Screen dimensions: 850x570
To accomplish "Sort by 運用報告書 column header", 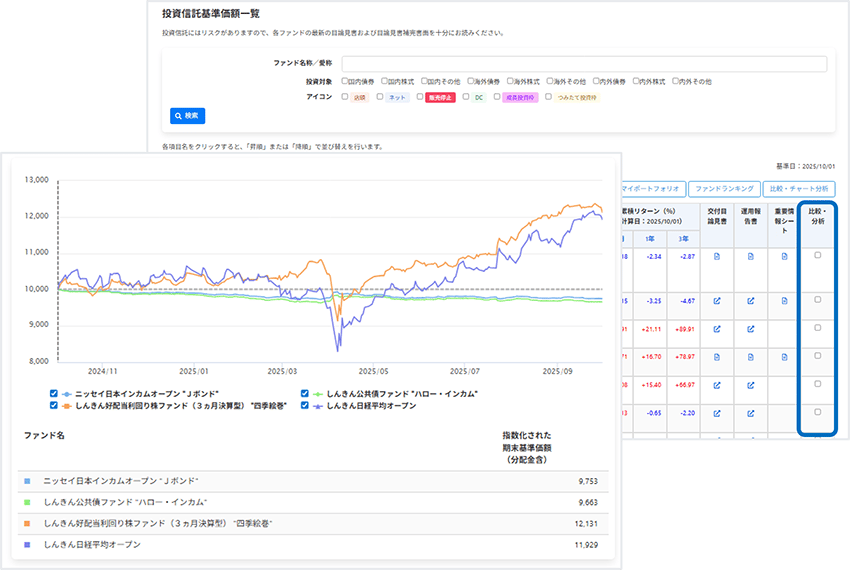I will pyautogui.click(x=751, y=216).
